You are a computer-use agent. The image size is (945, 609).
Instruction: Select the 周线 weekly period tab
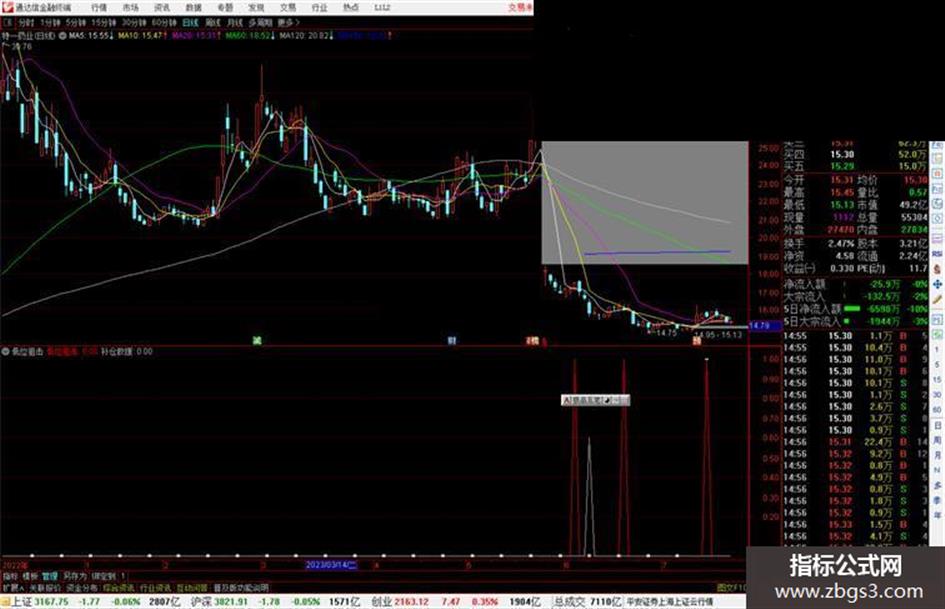[x=213, y=22]
